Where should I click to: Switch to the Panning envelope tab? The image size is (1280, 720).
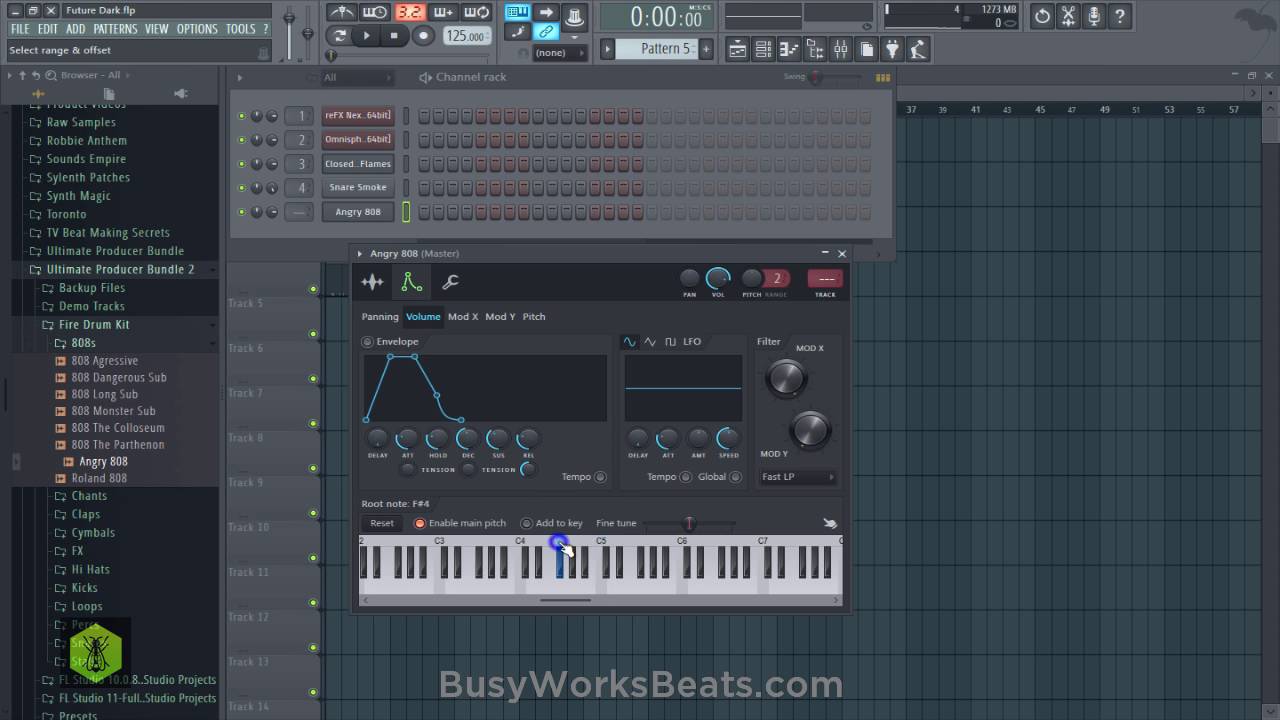pyautogui.click(x=380, y=317)
